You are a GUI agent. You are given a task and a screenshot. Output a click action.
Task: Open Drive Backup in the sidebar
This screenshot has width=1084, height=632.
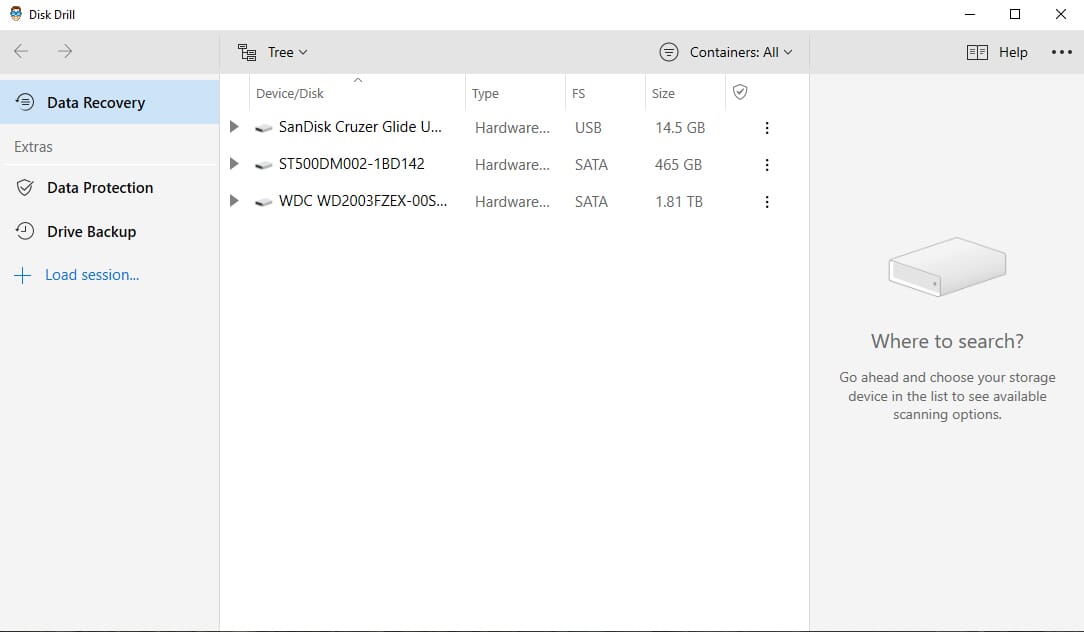(109, 231)
